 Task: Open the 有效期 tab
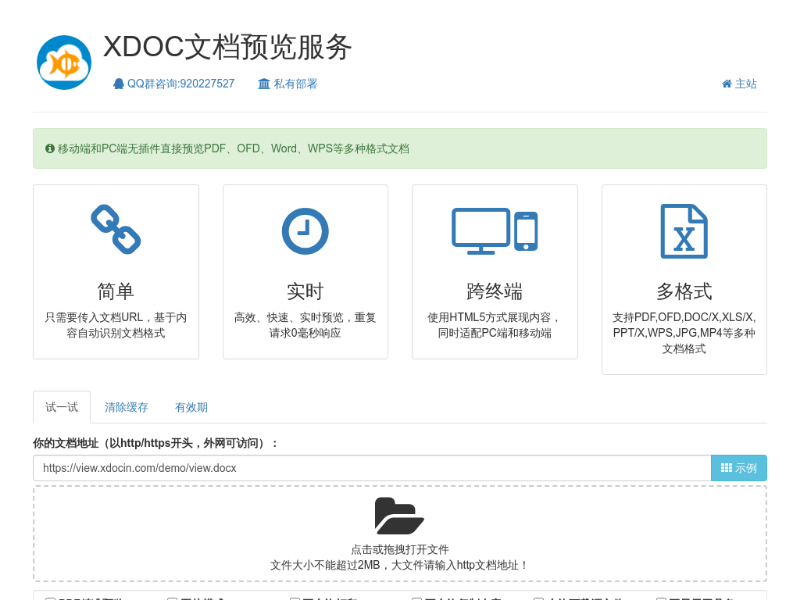tap(191, 407)
